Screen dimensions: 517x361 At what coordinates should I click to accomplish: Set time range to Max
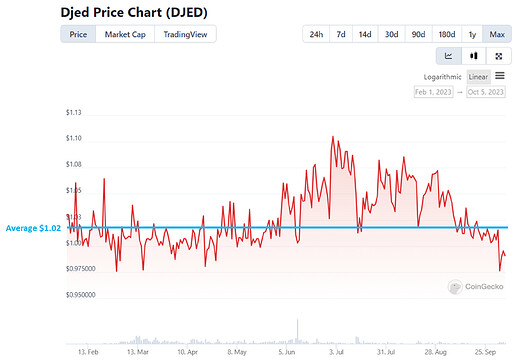coord(497,34)
